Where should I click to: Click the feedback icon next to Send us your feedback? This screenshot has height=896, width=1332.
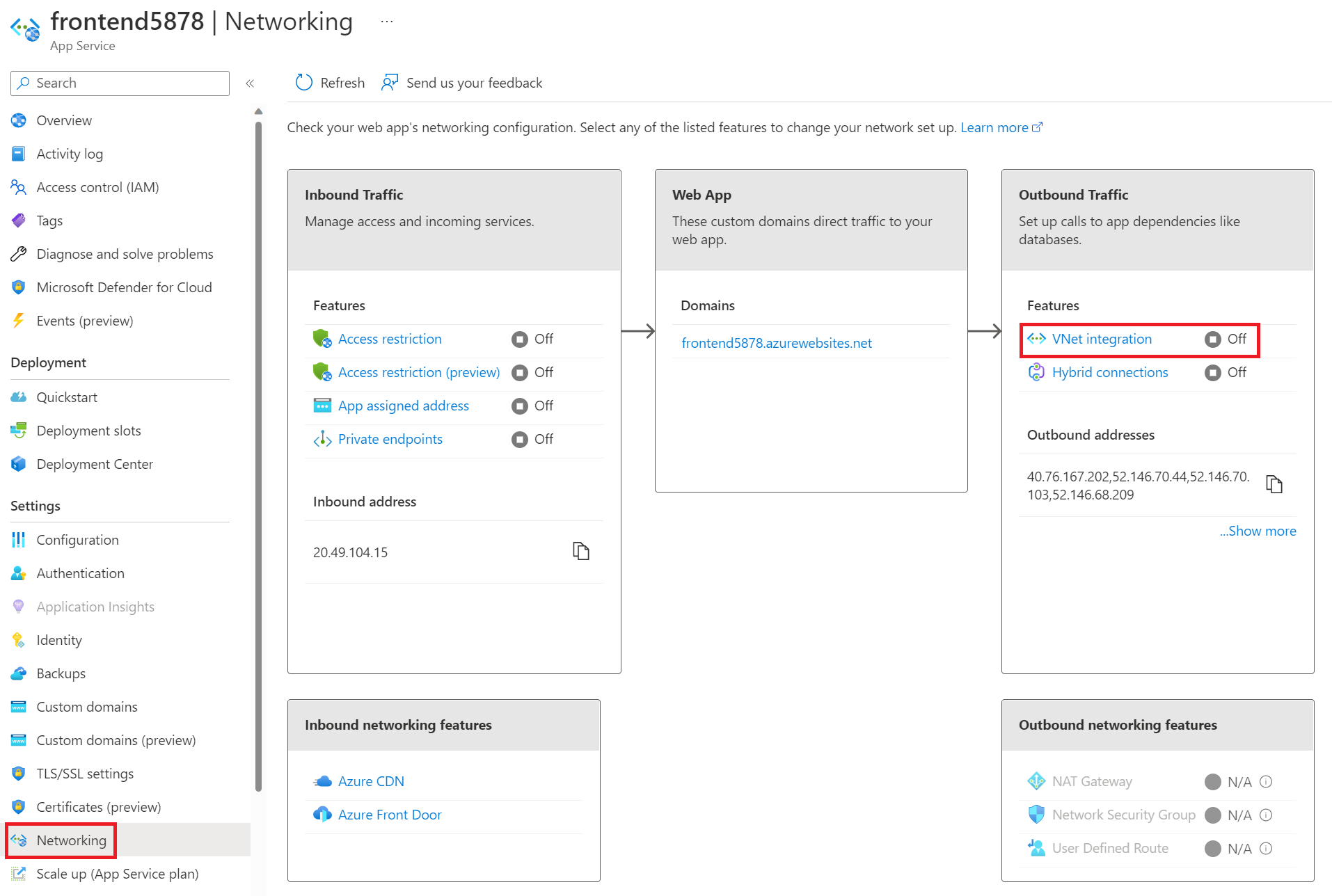click(x=390, y=83)
